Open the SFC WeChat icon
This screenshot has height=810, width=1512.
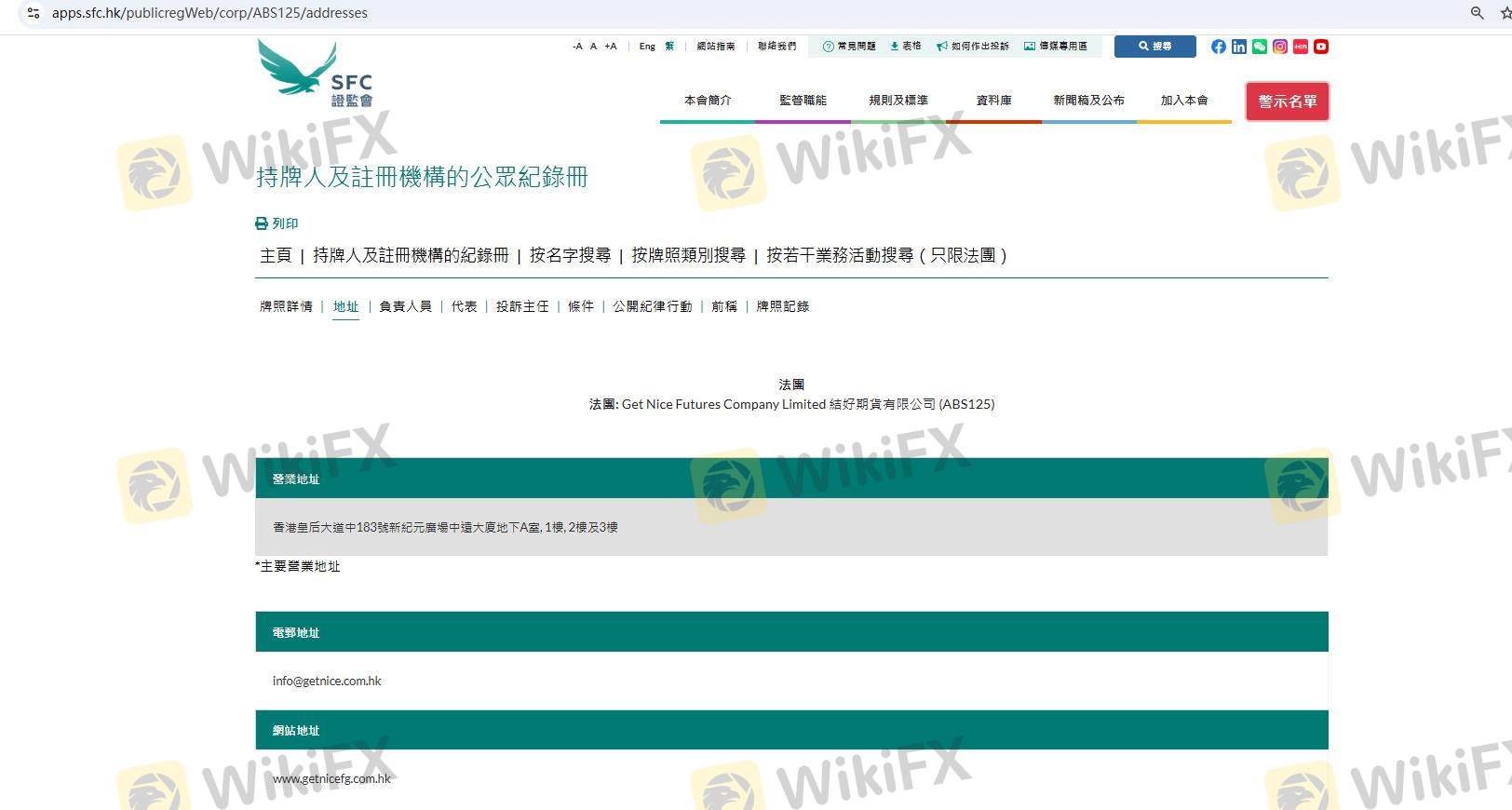pyautogui.click(x=1259, y=47)
